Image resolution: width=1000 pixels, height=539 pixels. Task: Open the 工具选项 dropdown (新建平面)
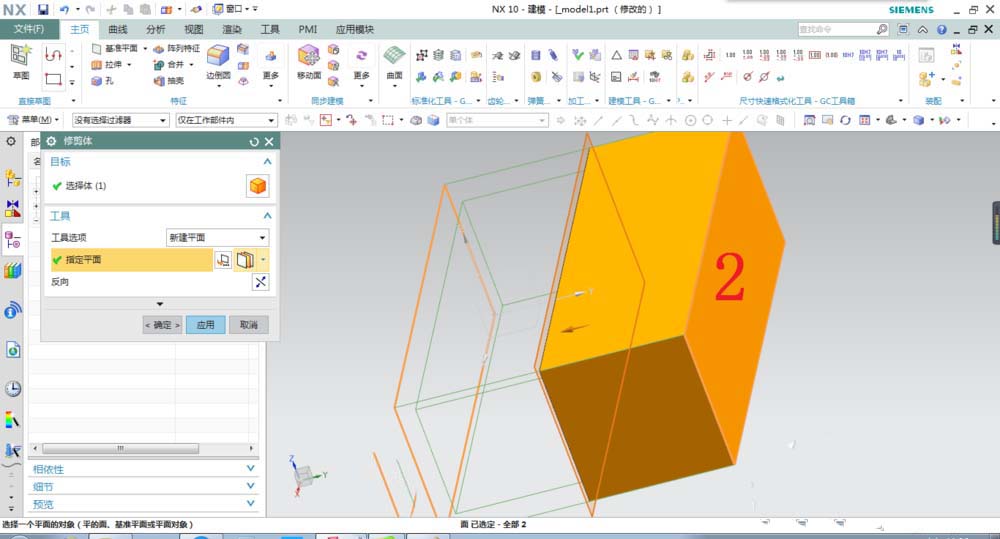(217, 237)
